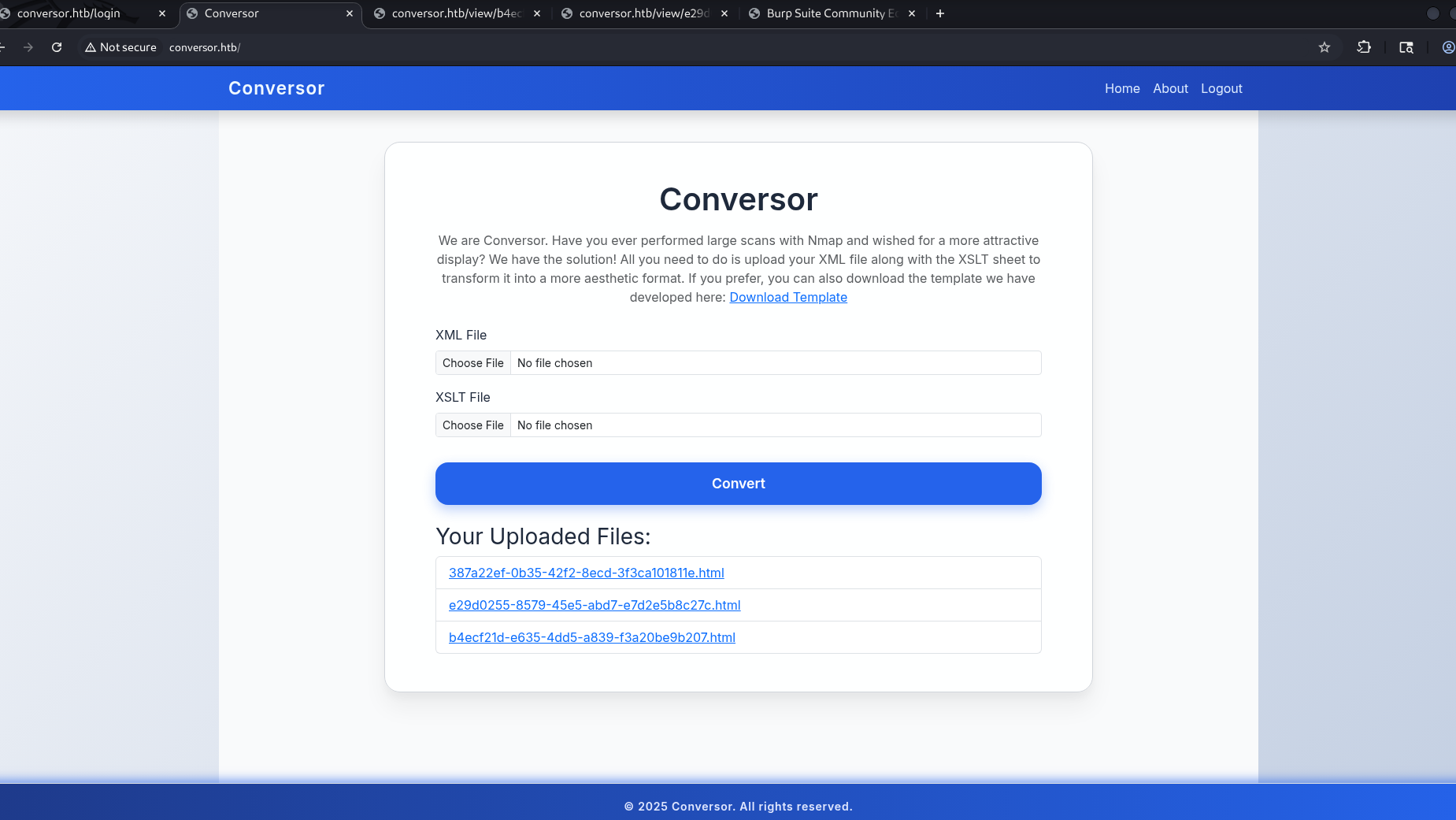Open the Download Template link

click(x=788, y=297)
